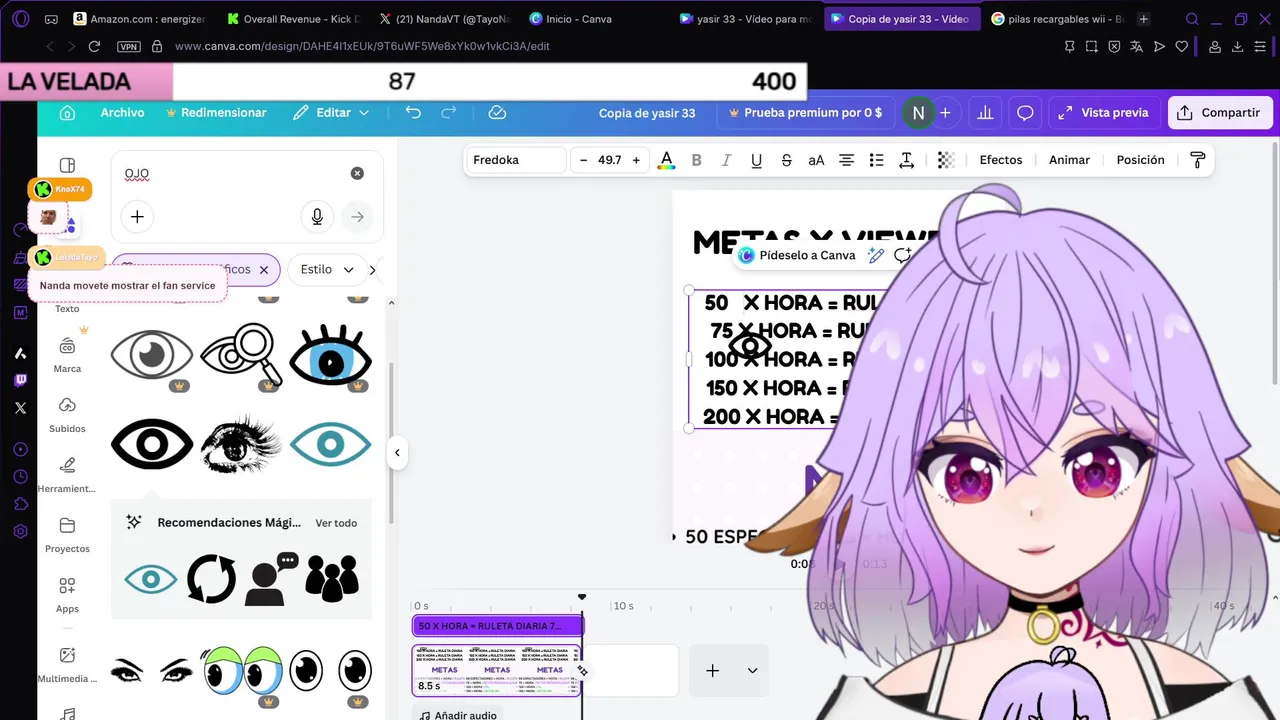
Task: Select the teal outlined eye graphic
Action: (x=330, y=444)
